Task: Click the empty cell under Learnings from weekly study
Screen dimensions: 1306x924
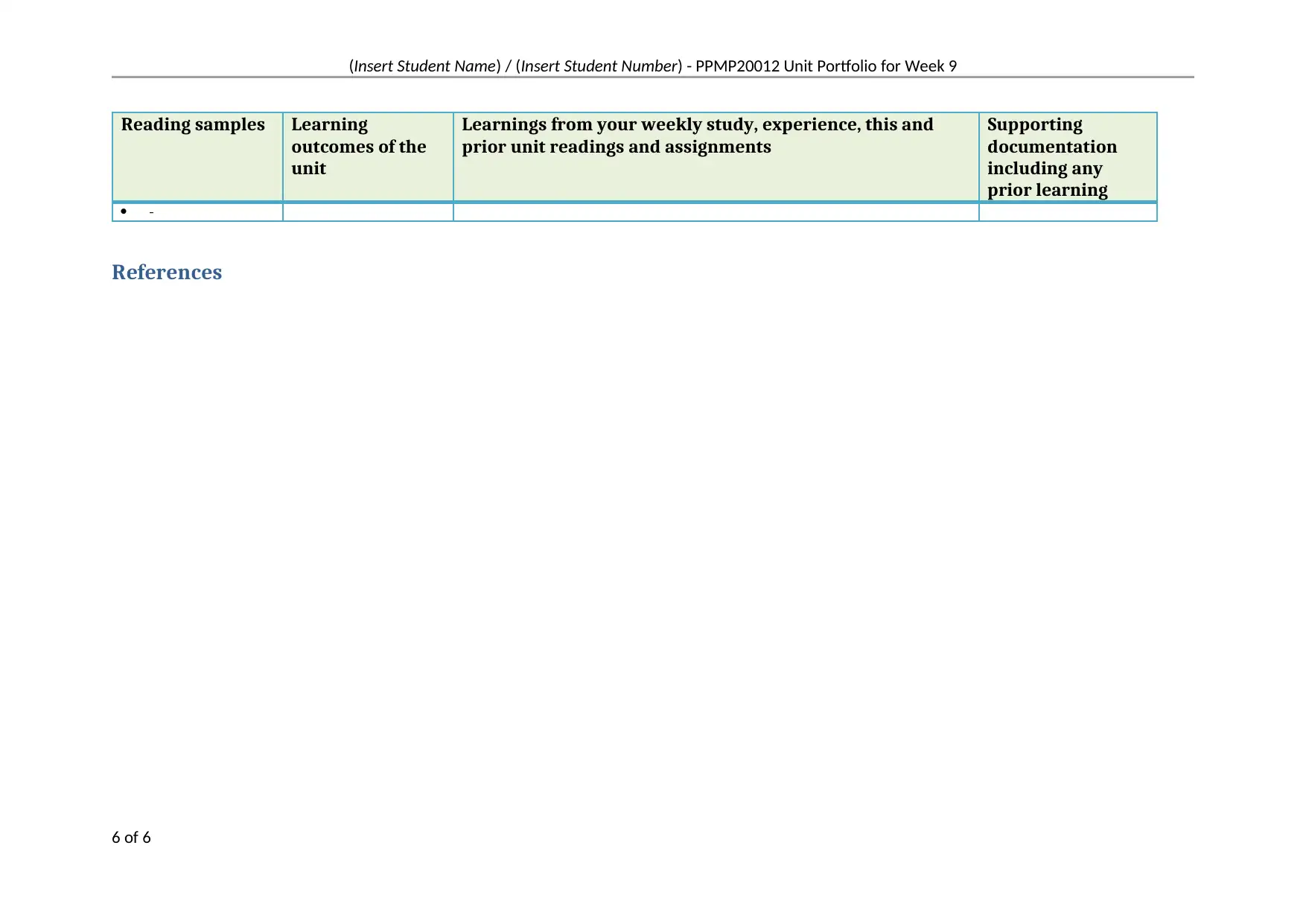Action: click(x=716, y=212)
